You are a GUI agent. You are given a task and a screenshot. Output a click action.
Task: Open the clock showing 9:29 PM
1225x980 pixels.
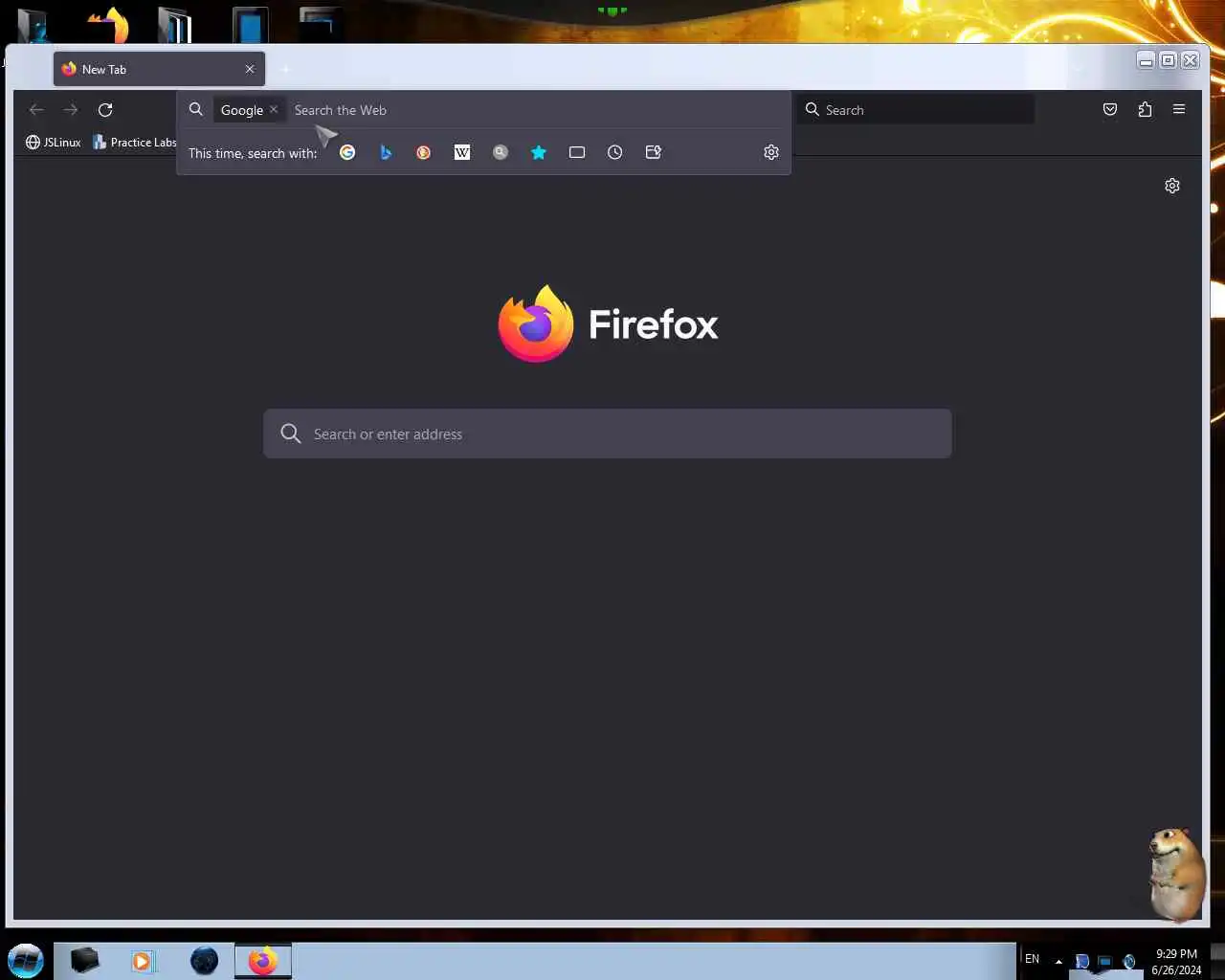coord(1176,962)
